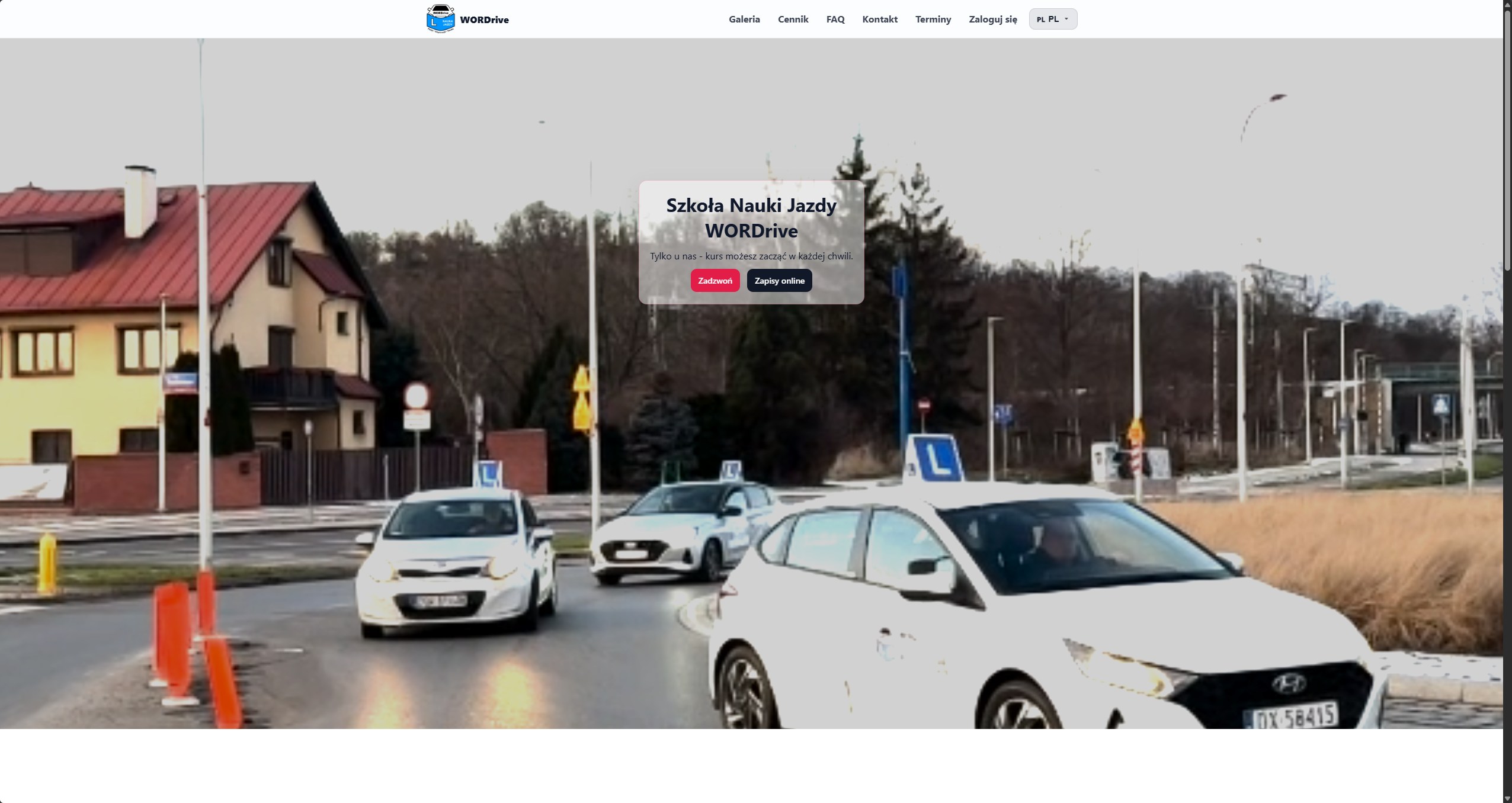The width and height of the screenshot is (1512, 803).
Task: Click the blue L sign on front car
Action: tap(934, 457)
